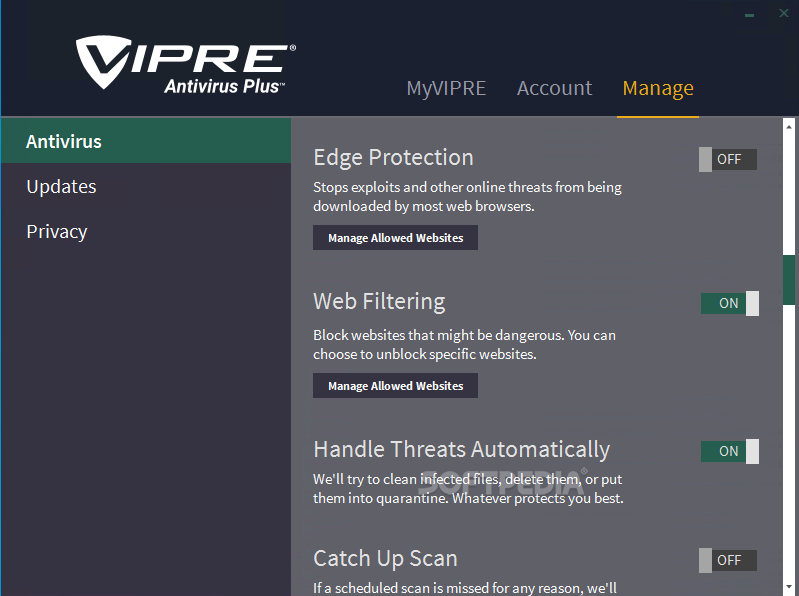
Task: Select the Manage tab
Action: [x=658, y=88]
